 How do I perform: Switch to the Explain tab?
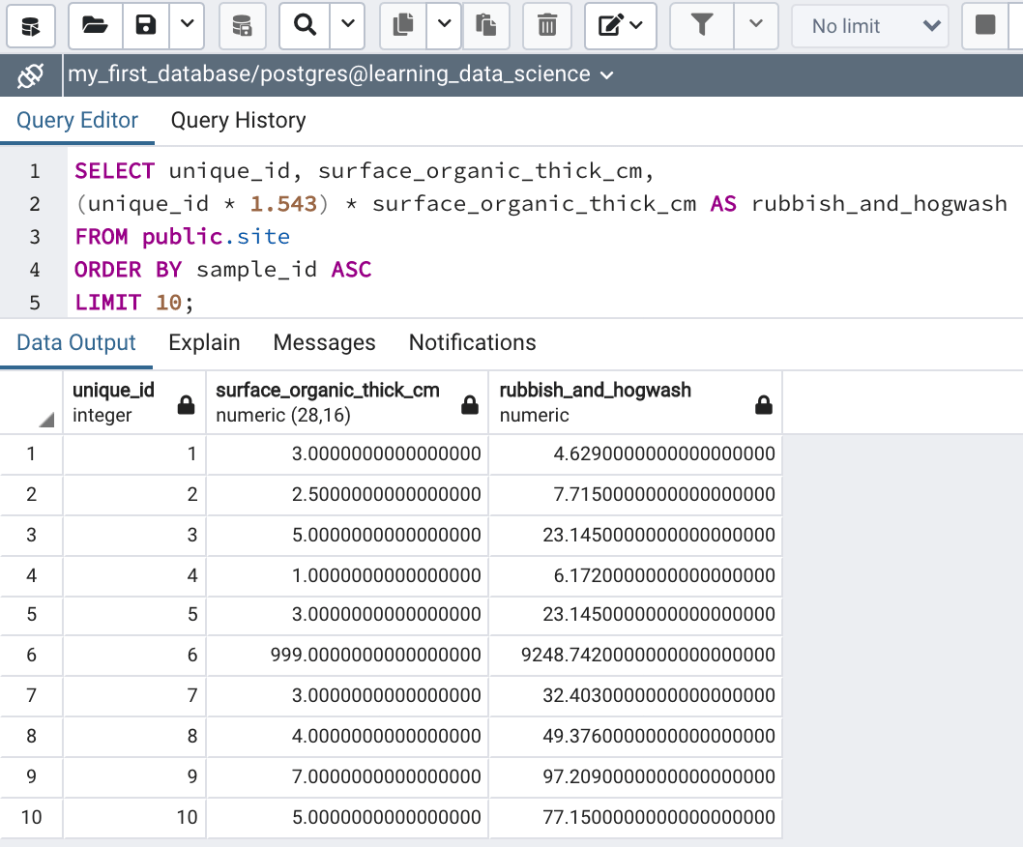(x=204, y=343)
